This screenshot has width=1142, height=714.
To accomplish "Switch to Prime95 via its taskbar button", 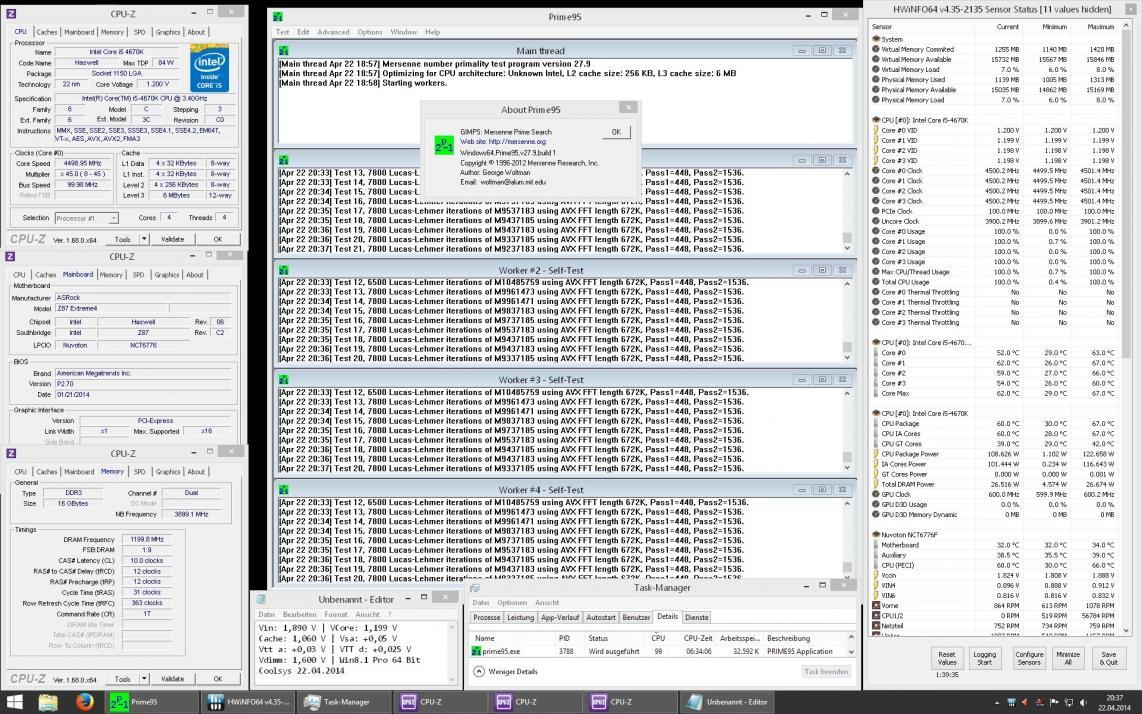I will pyautogui.click(x=151, y=702).
